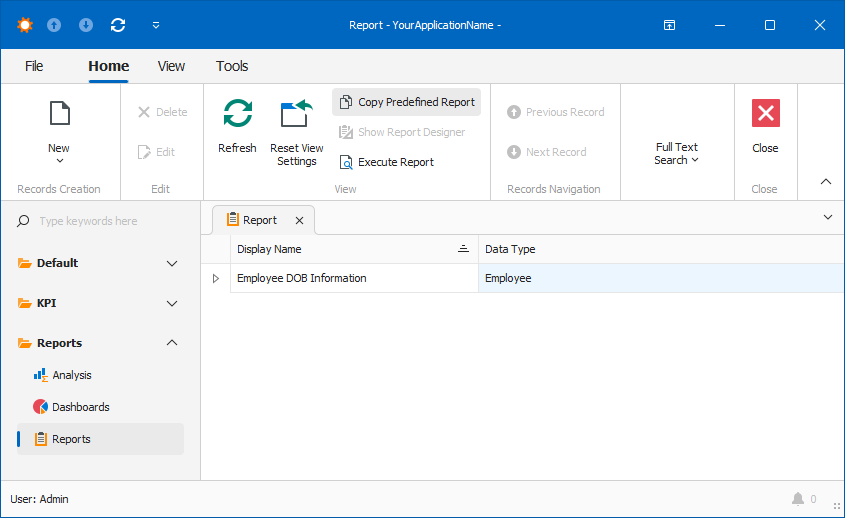Switch to the Home ribbon tab
The height and width of the screenshot is (518, 845).
(108, 66)
